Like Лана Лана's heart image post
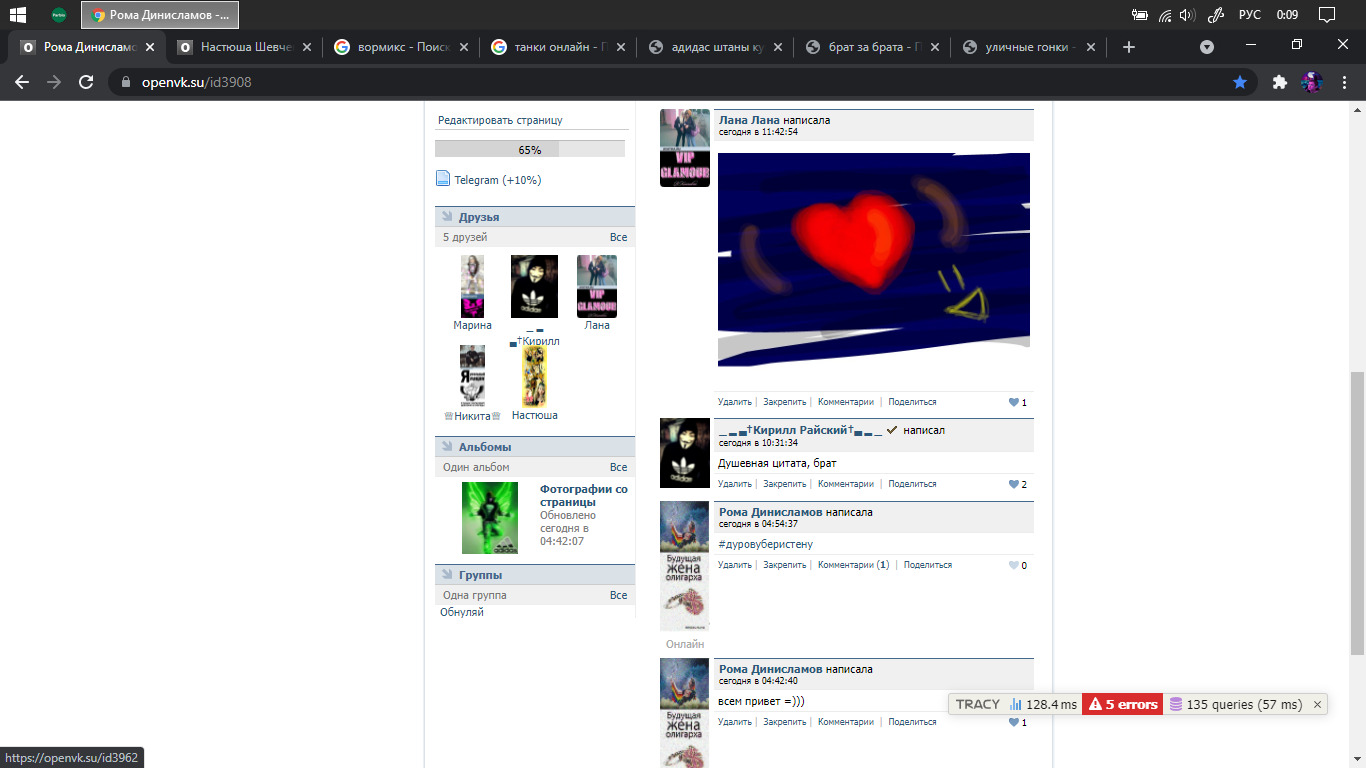 [x=1014, y=402]
